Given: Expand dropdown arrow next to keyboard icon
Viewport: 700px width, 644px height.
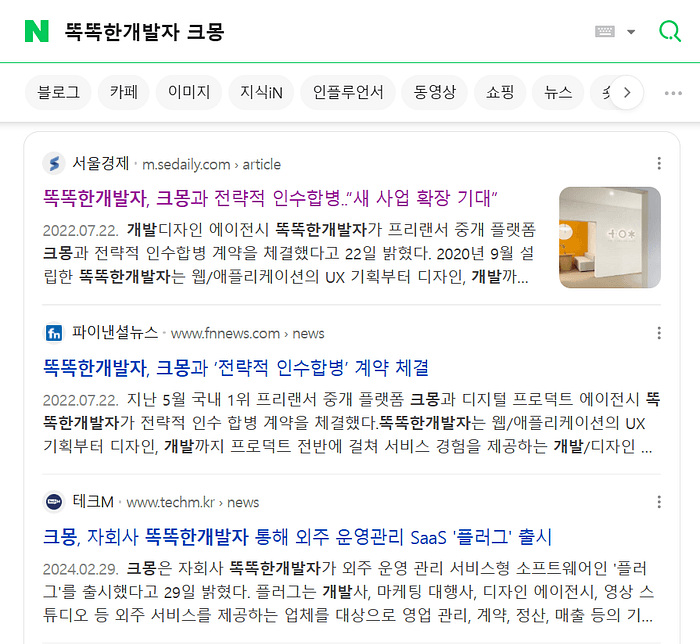Looking at the screenshot, I should [x=631, y=32].
